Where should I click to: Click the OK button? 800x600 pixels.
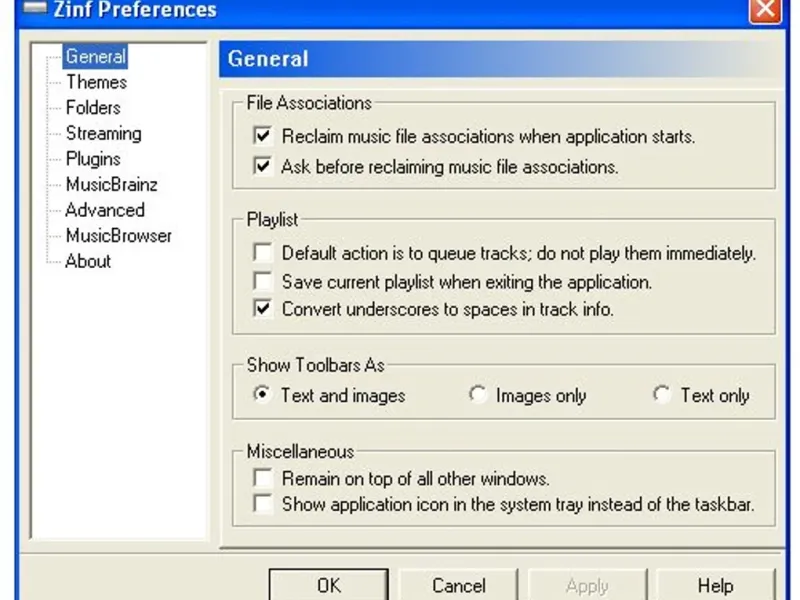click(x=329, y=585)
